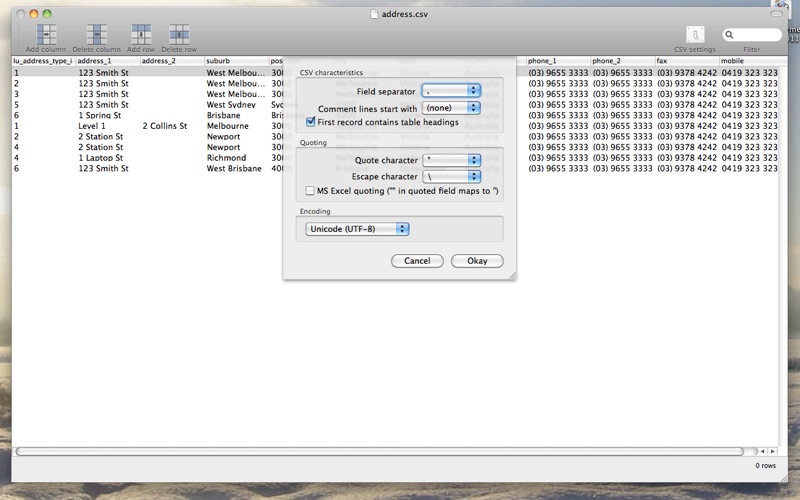The image size is (800, 500).
Task: Open the Escape character dropdown
Action: (451, 176)
